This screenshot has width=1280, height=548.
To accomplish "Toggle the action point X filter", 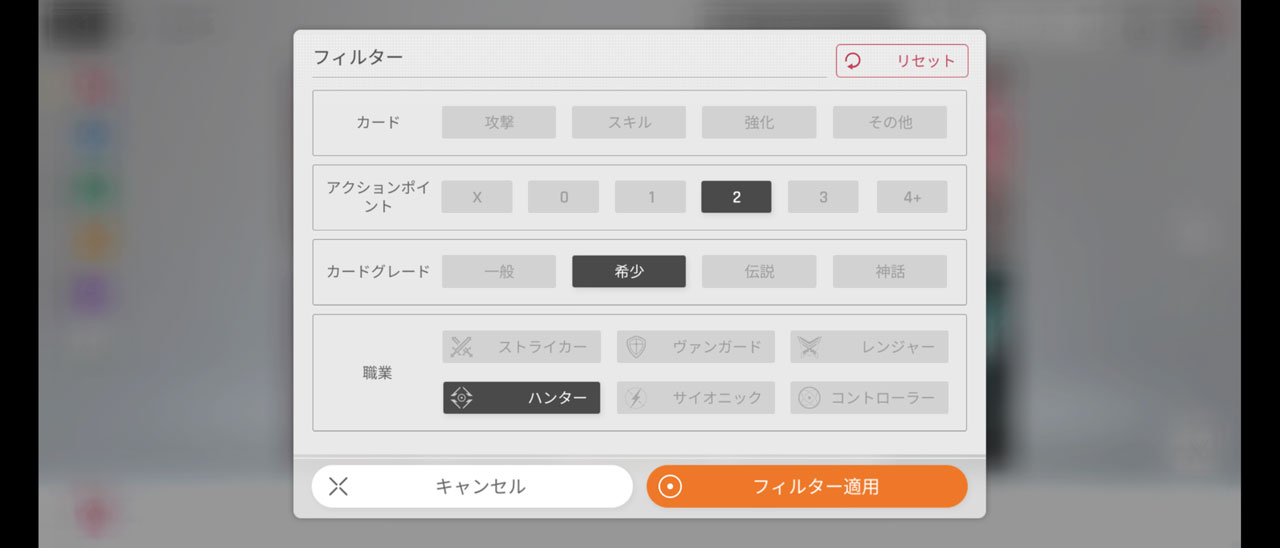I will click(477, 197).
